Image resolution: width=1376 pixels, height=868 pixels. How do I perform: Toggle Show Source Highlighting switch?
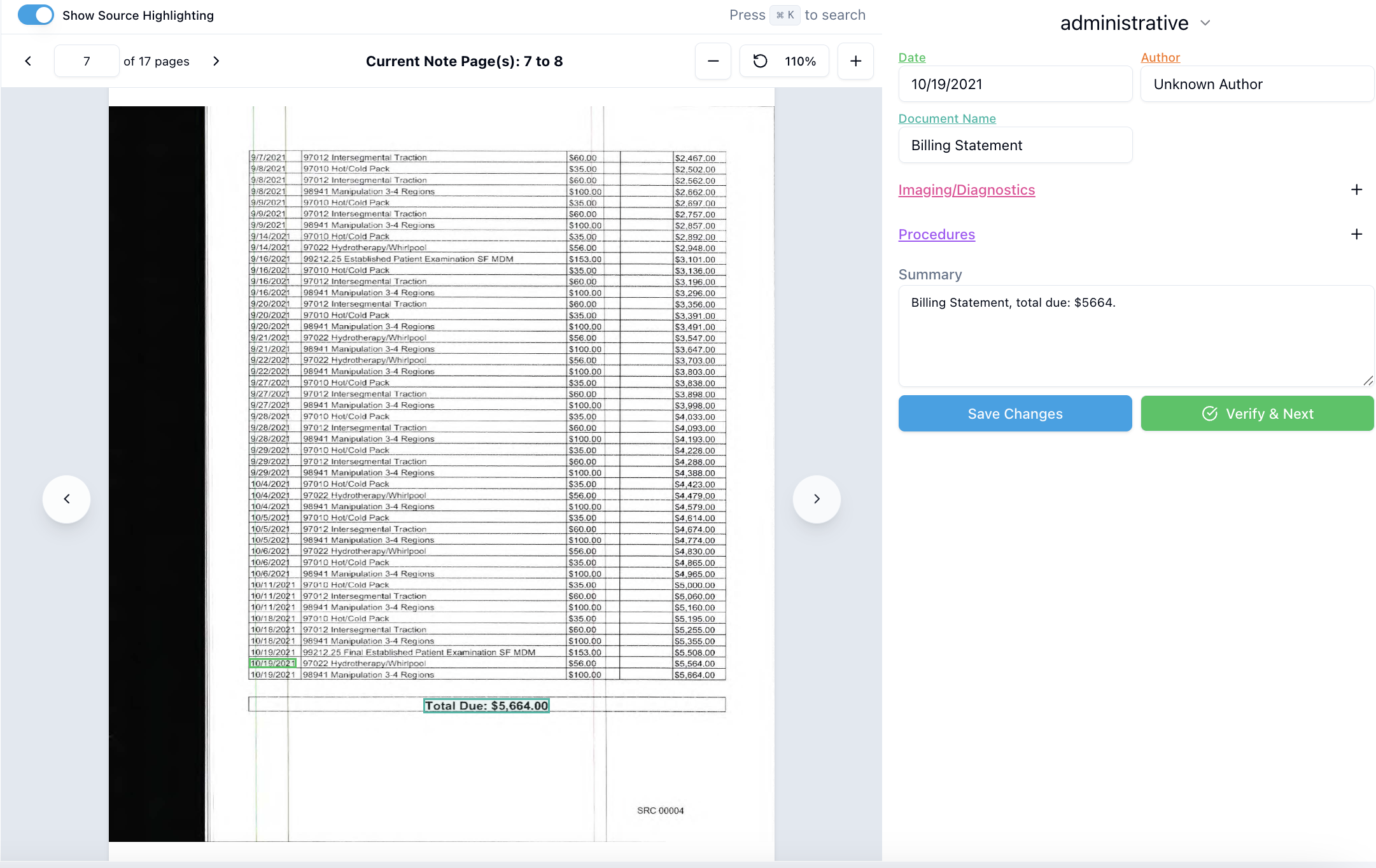36,15
